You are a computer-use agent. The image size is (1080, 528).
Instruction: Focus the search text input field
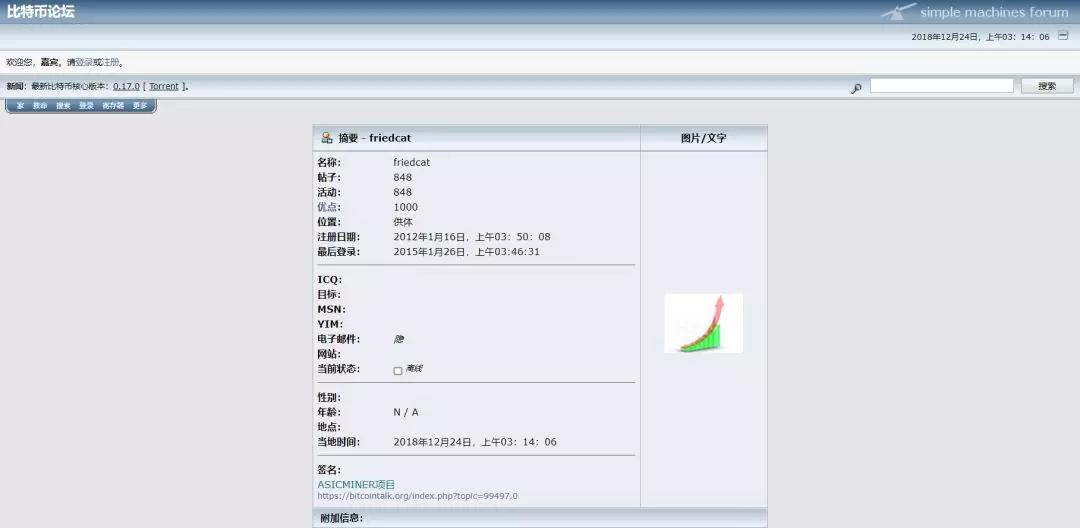(941, 86)
